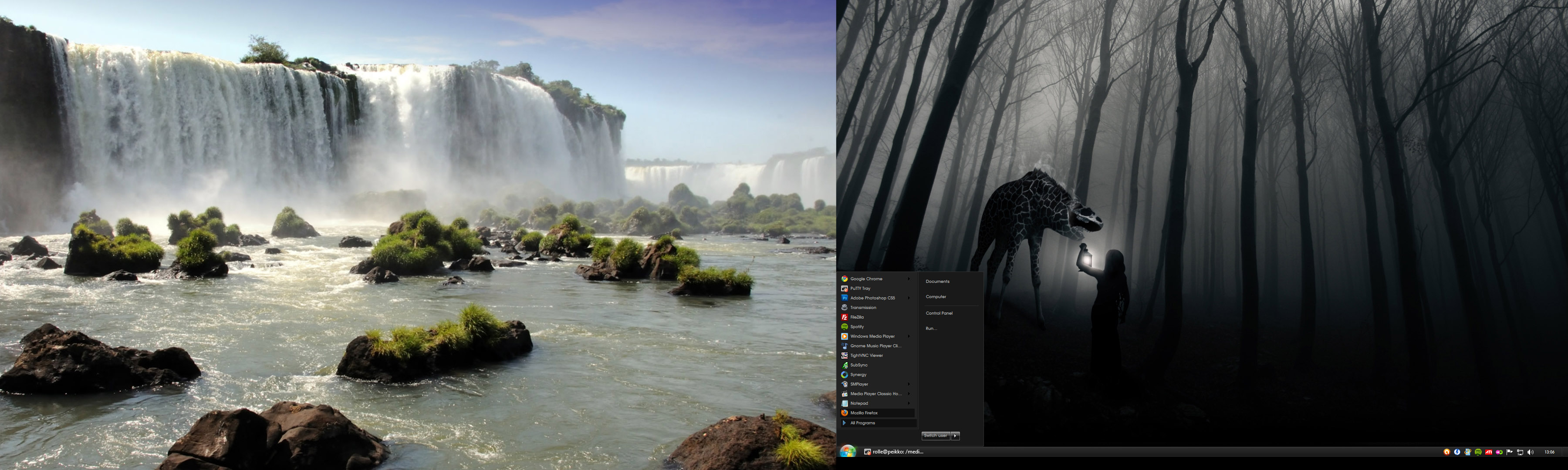Expand Media Player Classic jump list arrow
The image size is (1568, 470).
click(x=909, y=394)
